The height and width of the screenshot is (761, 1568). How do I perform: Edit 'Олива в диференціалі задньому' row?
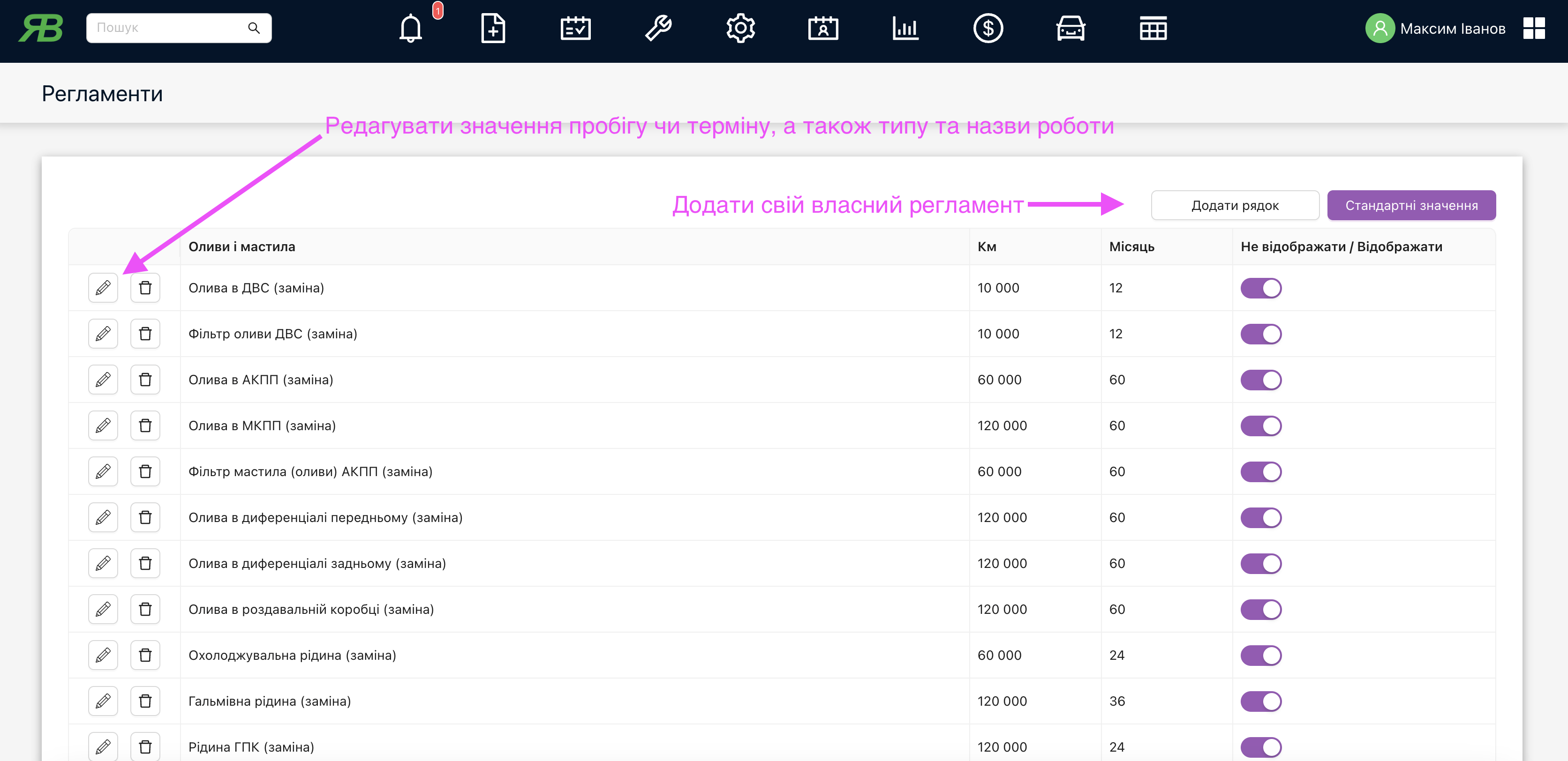click(103, 563)
